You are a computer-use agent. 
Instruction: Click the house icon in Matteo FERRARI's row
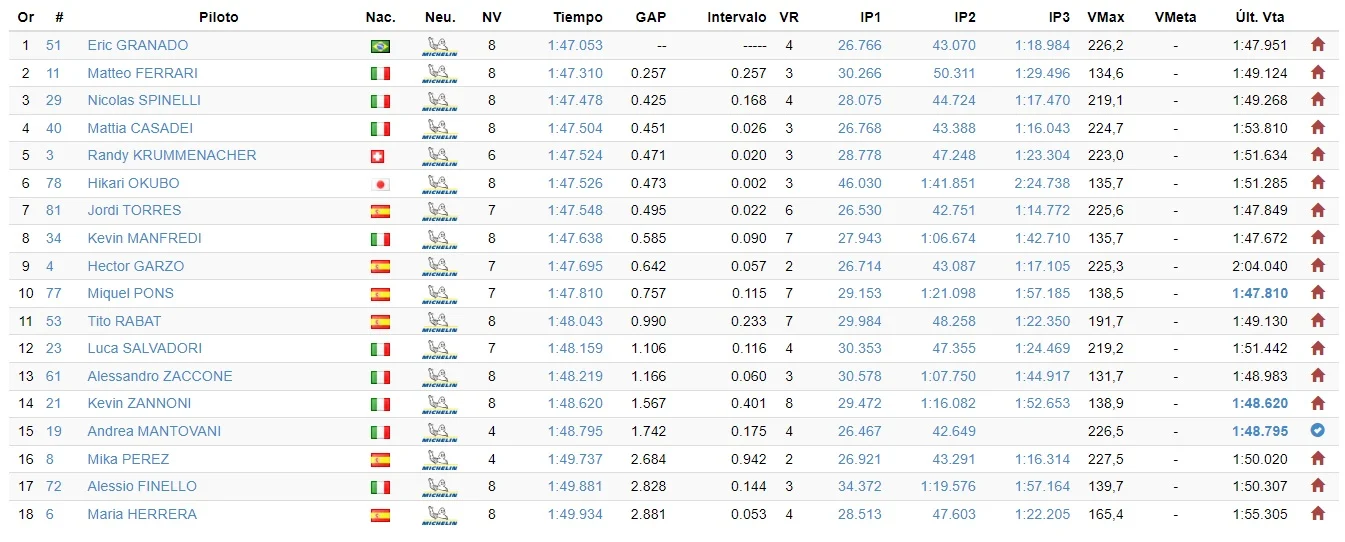tap(1317, 73)
